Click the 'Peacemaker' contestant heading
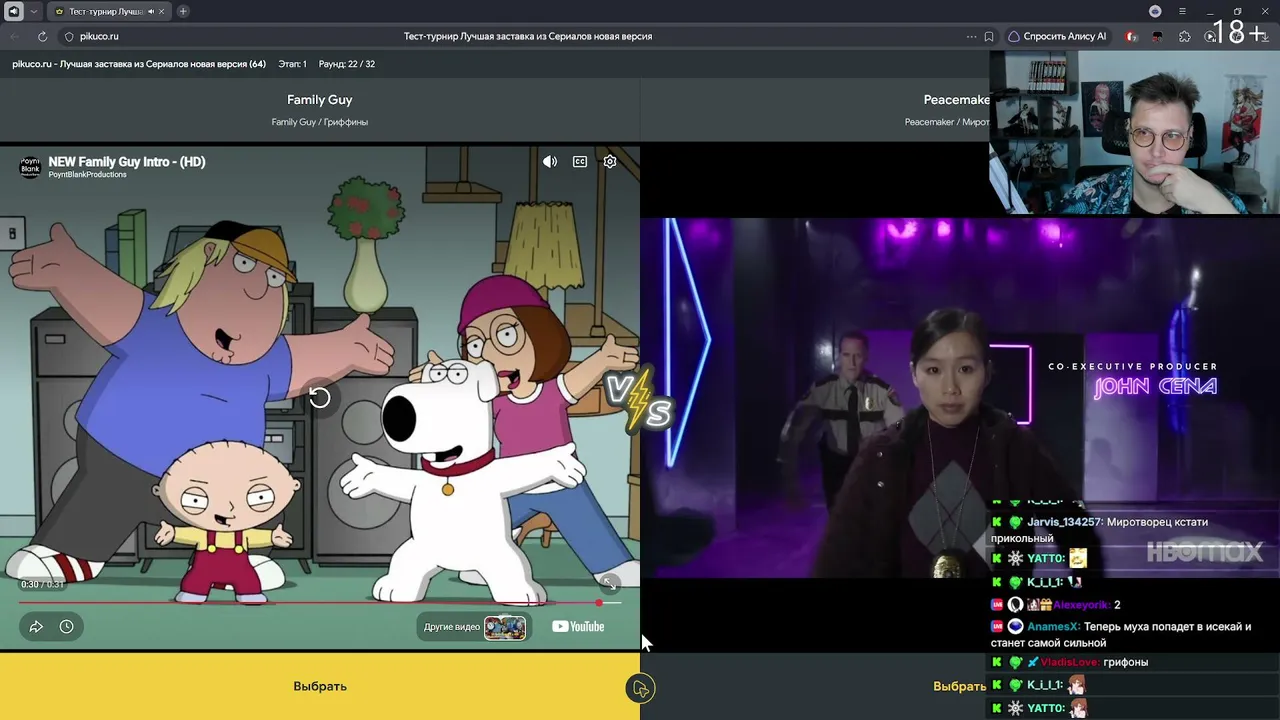1280x720 pixels. [x=957, y=100]
